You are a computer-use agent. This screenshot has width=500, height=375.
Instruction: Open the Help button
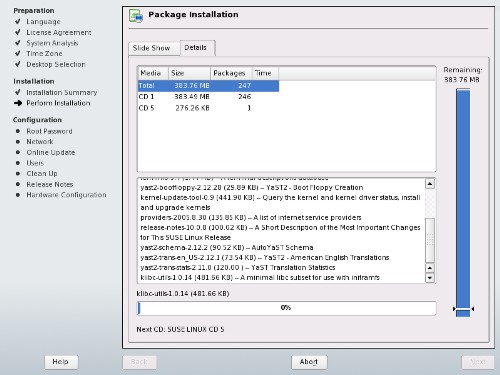(61, 362)
